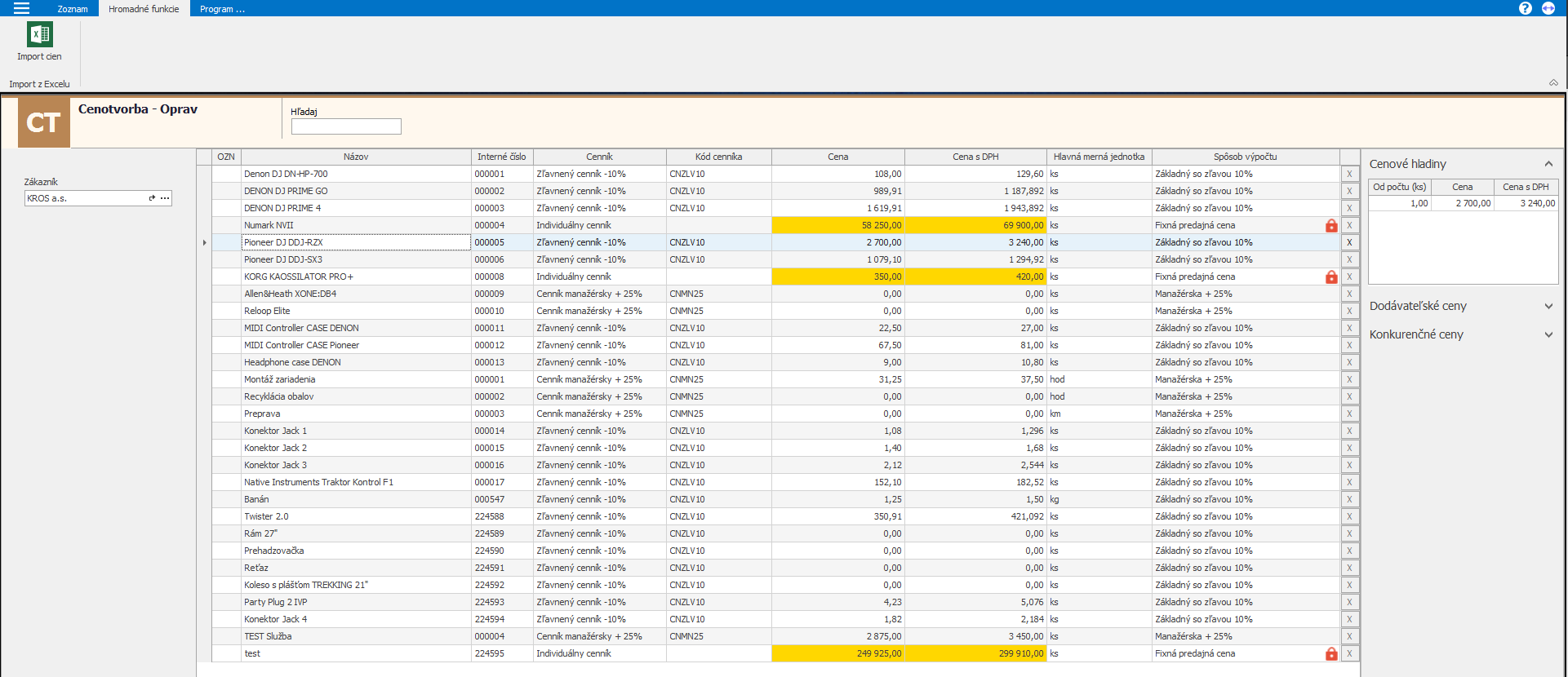Click the OZN cell of the Konektor Jack 1 row
The width and height of the screenshot is (1568, 677).
pyautogui.click(x=226, y=431)
